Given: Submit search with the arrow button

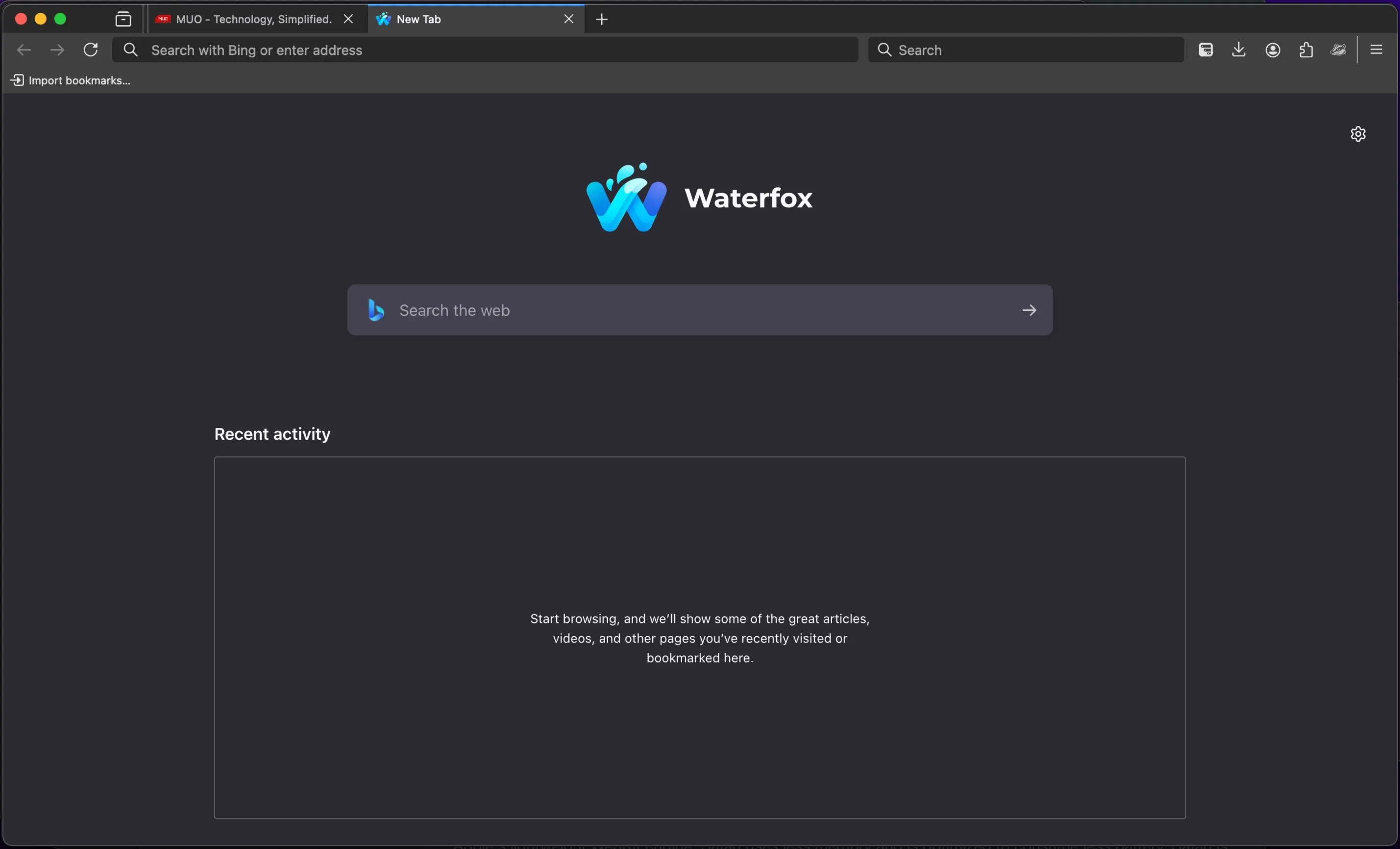Looking at the screenshot, I should 1029,310.
